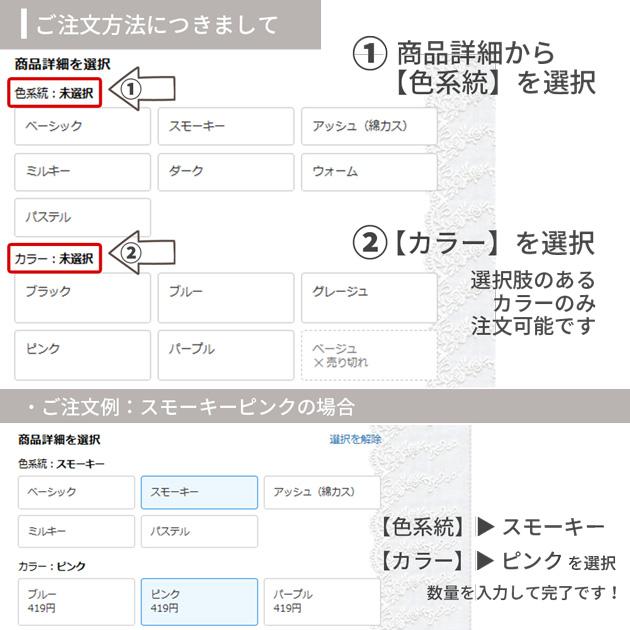Select the ブラック color option
630x630 pixels.
(x=82, y=298)
